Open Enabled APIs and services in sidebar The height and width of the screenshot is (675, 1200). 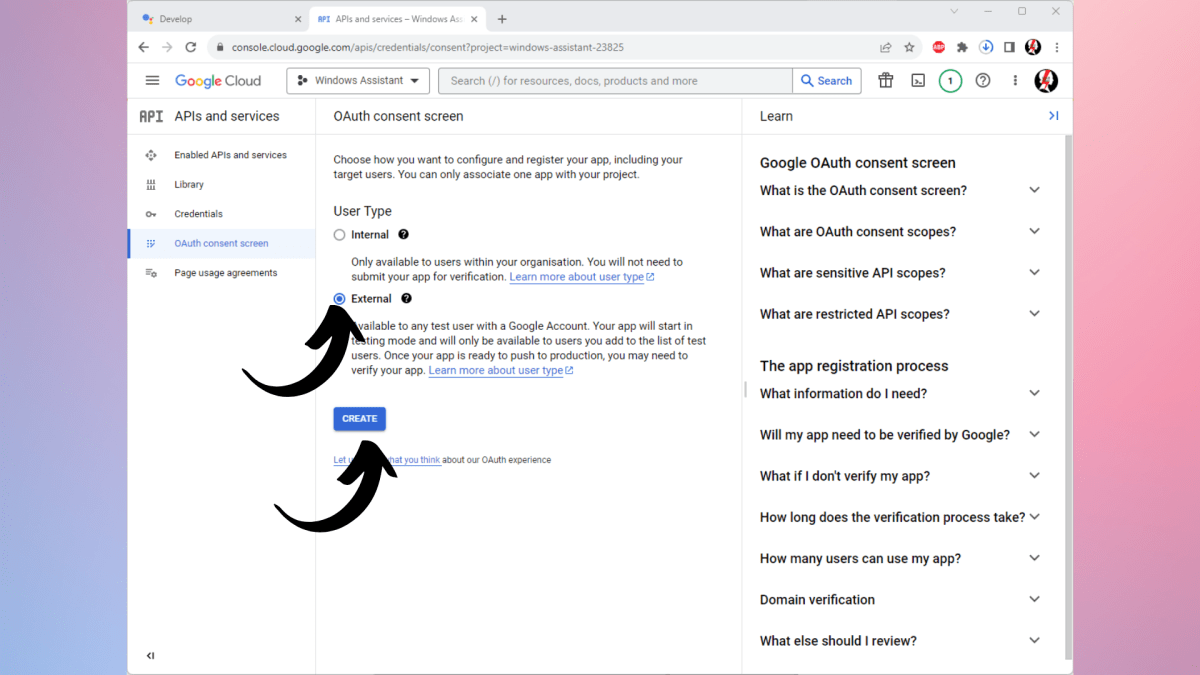[x=221, y=155]
